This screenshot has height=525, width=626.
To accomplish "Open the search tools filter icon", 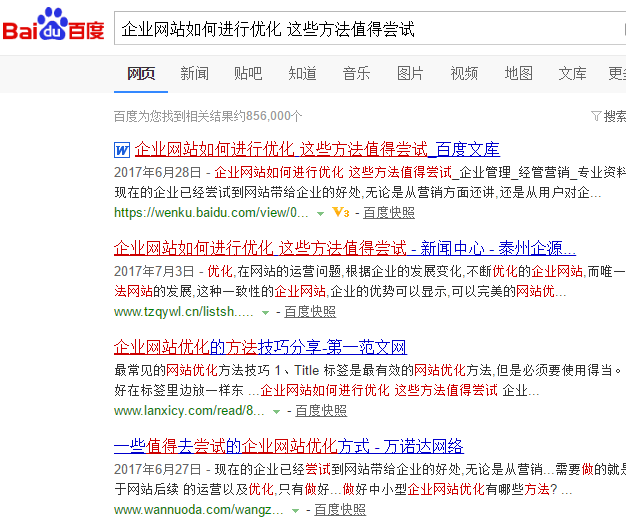I will 597,116.
